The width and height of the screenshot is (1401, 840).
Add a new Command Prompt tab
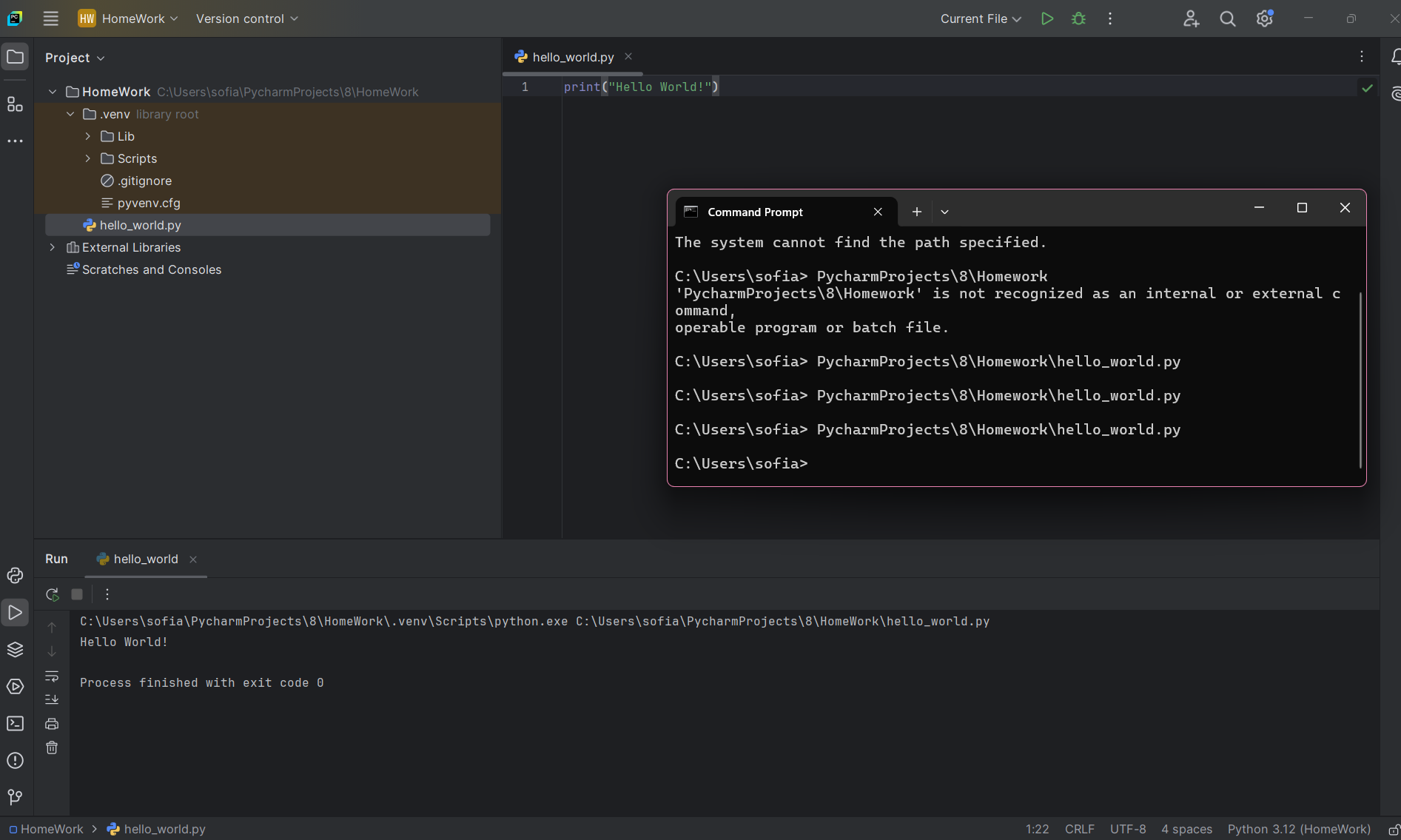pos(916,212)
